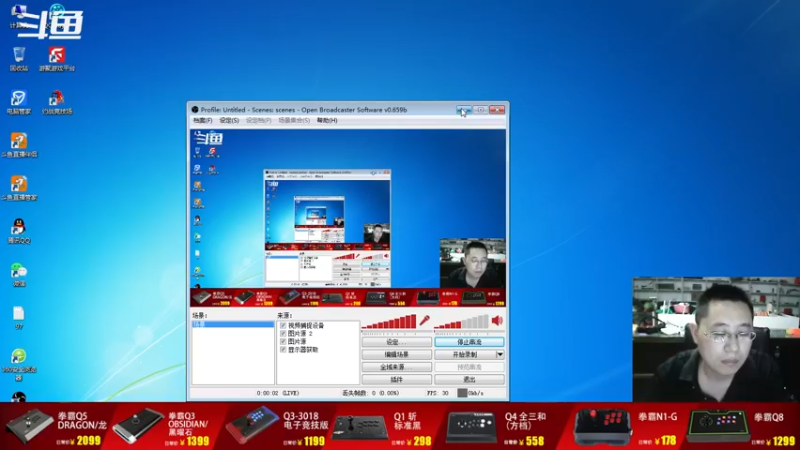800x450 pixels.
Task: Toggle the 图片源 2 source checkbox
Action: (283, 333)
